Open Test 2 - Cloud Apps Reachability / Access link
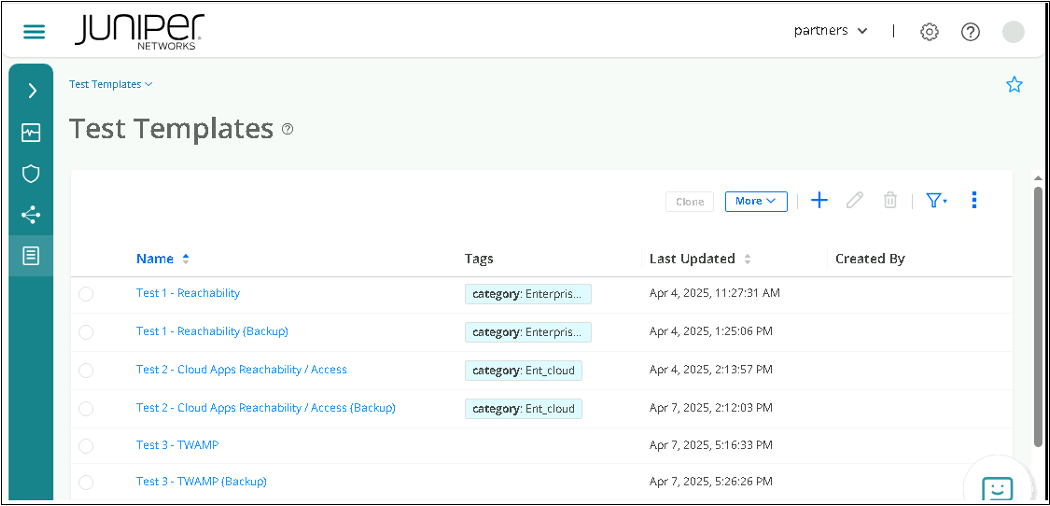The image size is (1050, 506). pos(241,369)
